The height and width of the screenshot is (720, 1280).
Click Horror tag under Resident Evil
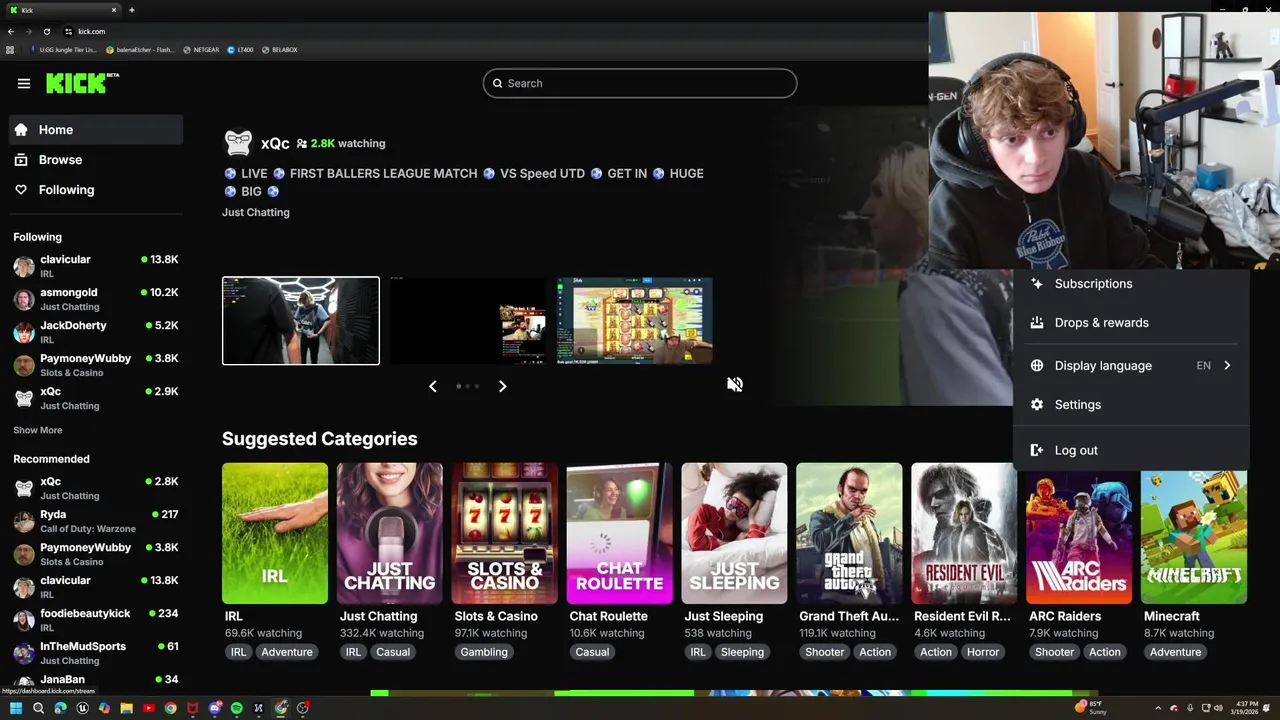point(983,652)
